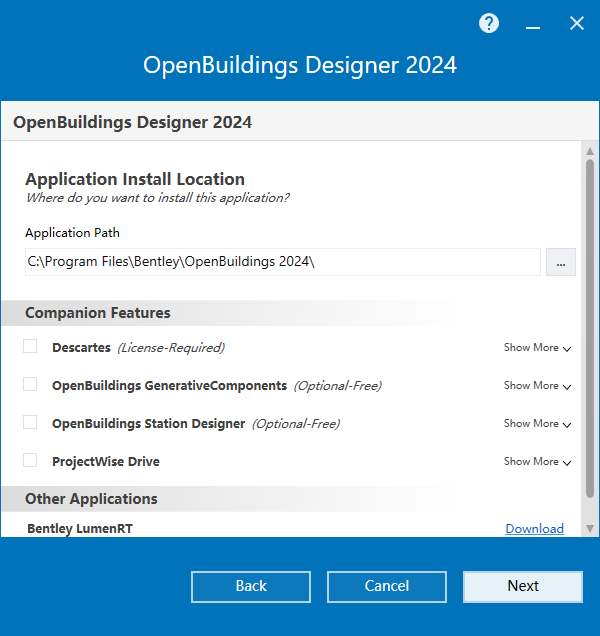Select the ProjectWise Drive checkbox

pyautogui.click(x=30, y=460)
